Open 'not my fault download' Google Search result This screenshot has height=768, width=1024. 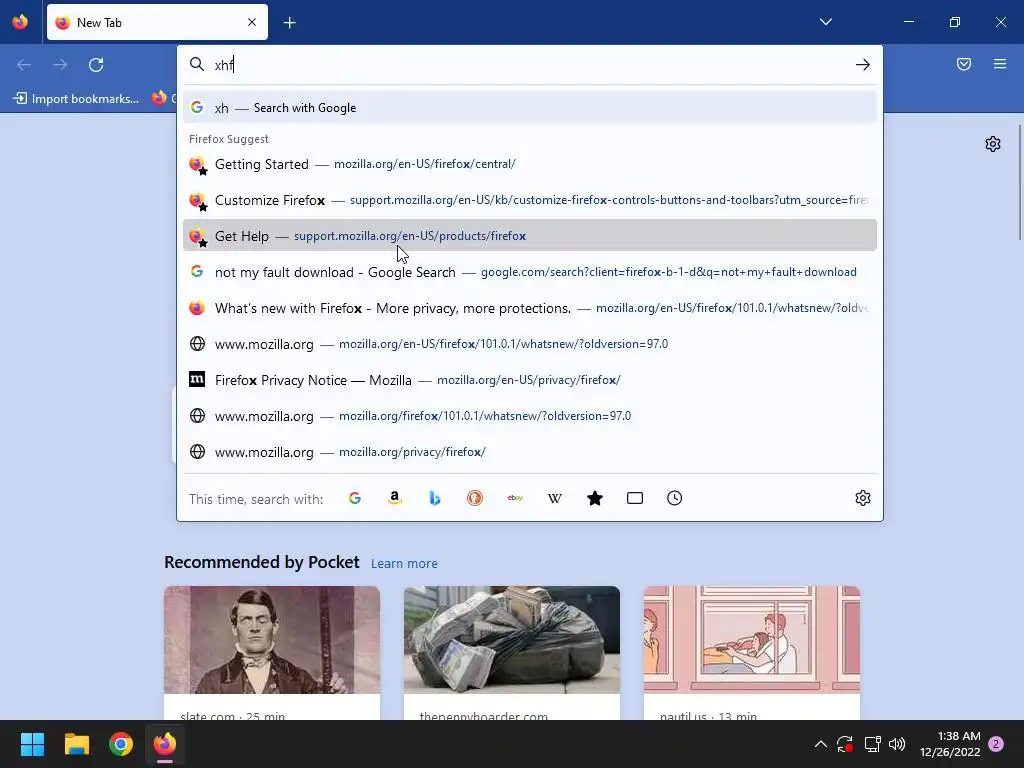coord(530,272)
